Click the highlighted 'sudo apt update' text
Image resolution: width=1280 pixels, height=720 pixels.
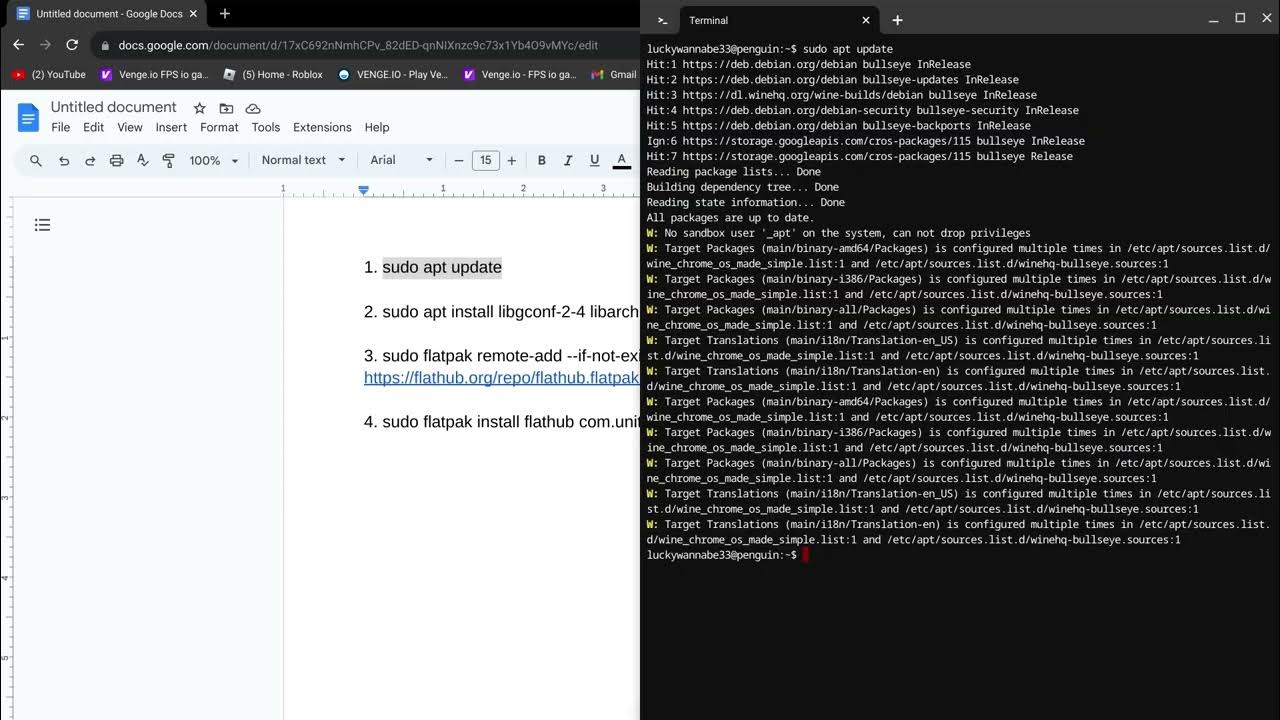442,267
